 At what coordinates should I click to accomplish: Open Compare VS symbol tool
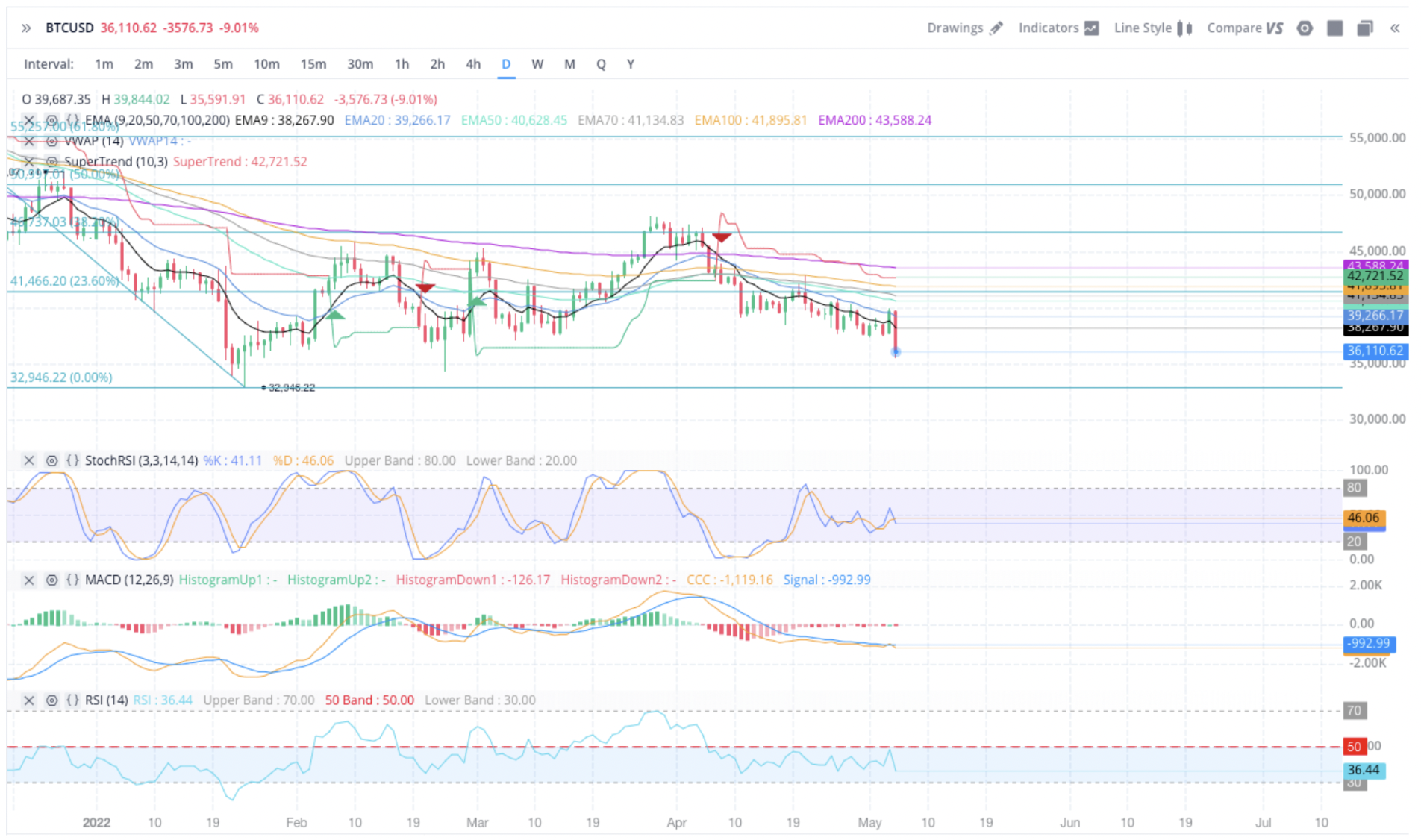click(x=1274, y=28)
